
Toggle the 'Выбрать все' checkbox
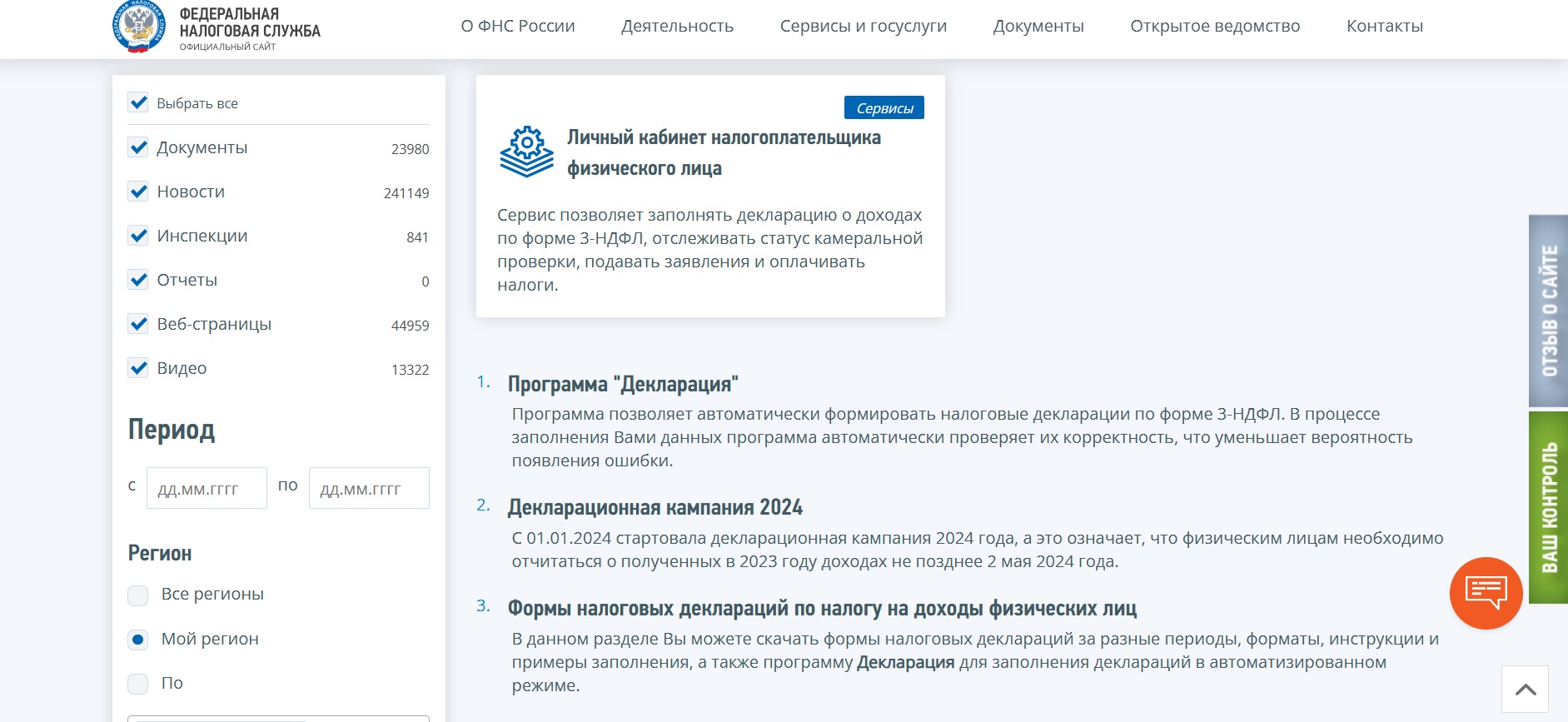coord(138,102)
